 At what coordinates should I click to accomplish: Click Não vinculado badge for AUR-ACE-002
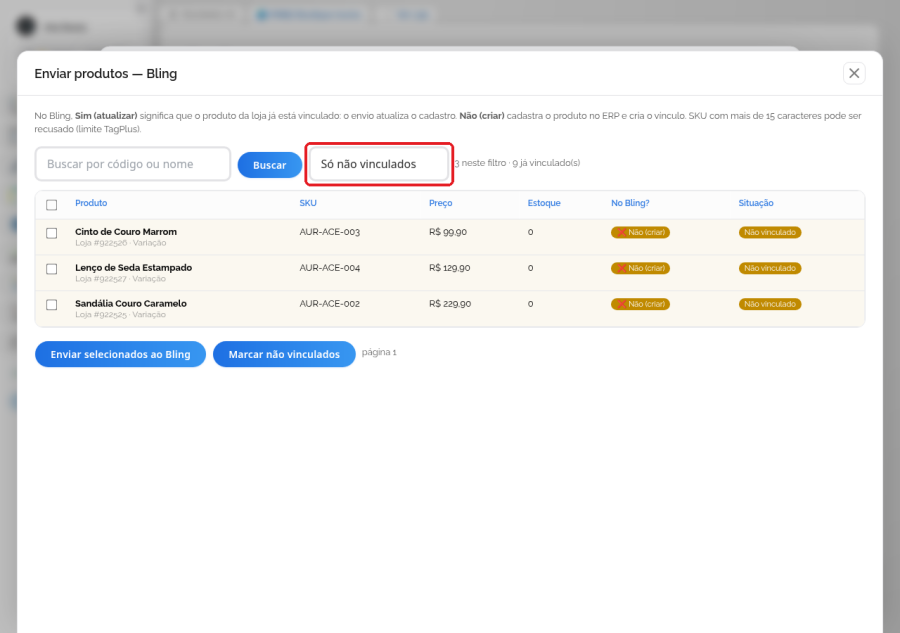pyautogui.click(x=770, y=304)
